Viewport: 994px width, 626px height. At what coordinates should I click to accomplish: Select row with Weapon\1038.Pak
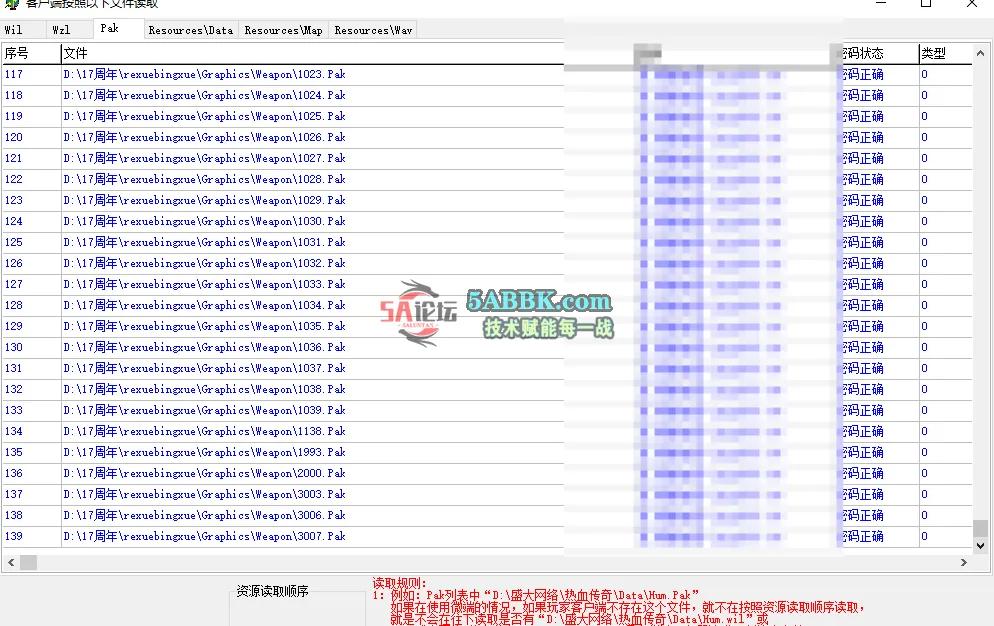(487, 389)
